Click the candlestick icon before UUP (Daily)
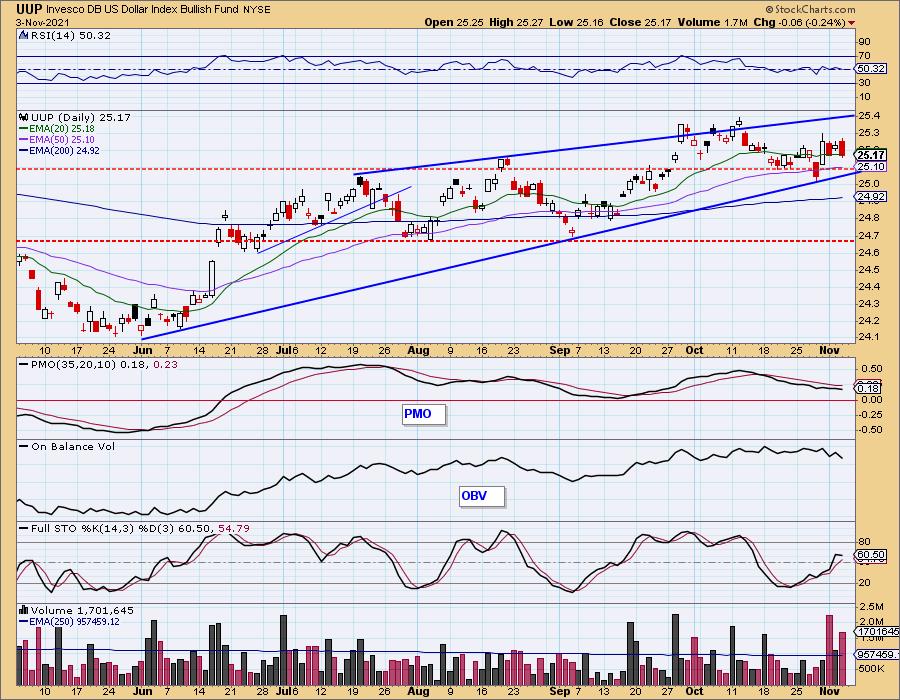Viewport: 900px width, 700px height. pyautogui.click(x=24, y=117)
